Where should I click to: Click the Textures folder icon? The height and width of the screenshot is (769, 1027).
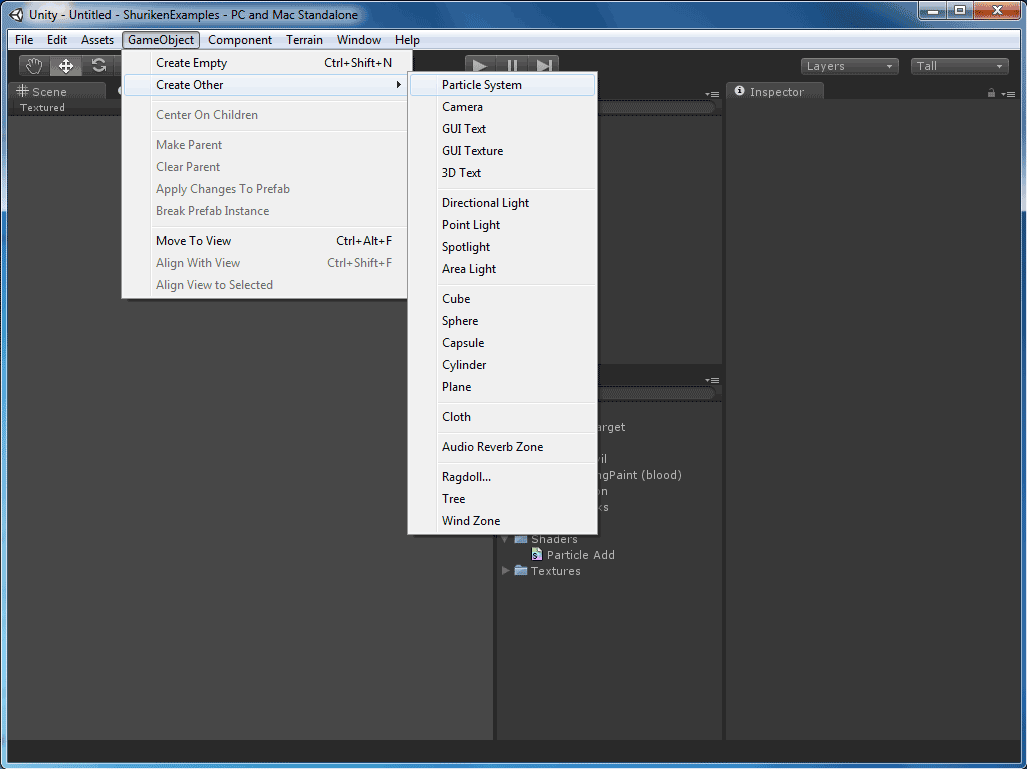(521, 571)
